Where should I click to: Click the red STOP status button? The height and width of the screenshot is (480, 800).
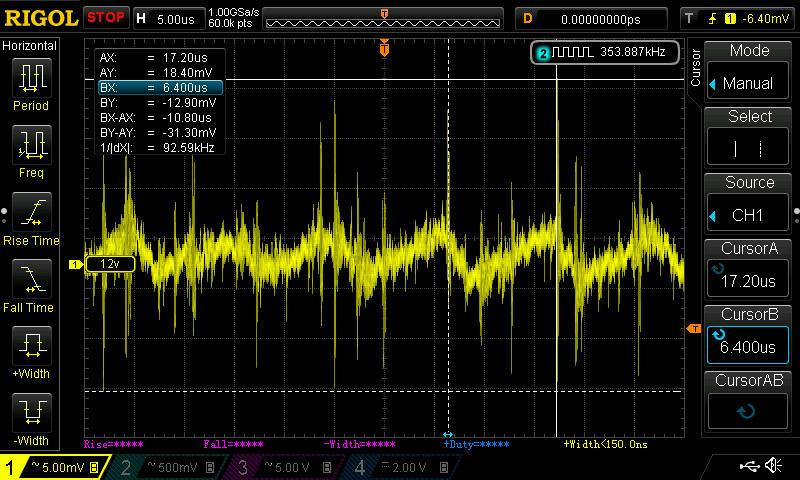tap(106, 17)
